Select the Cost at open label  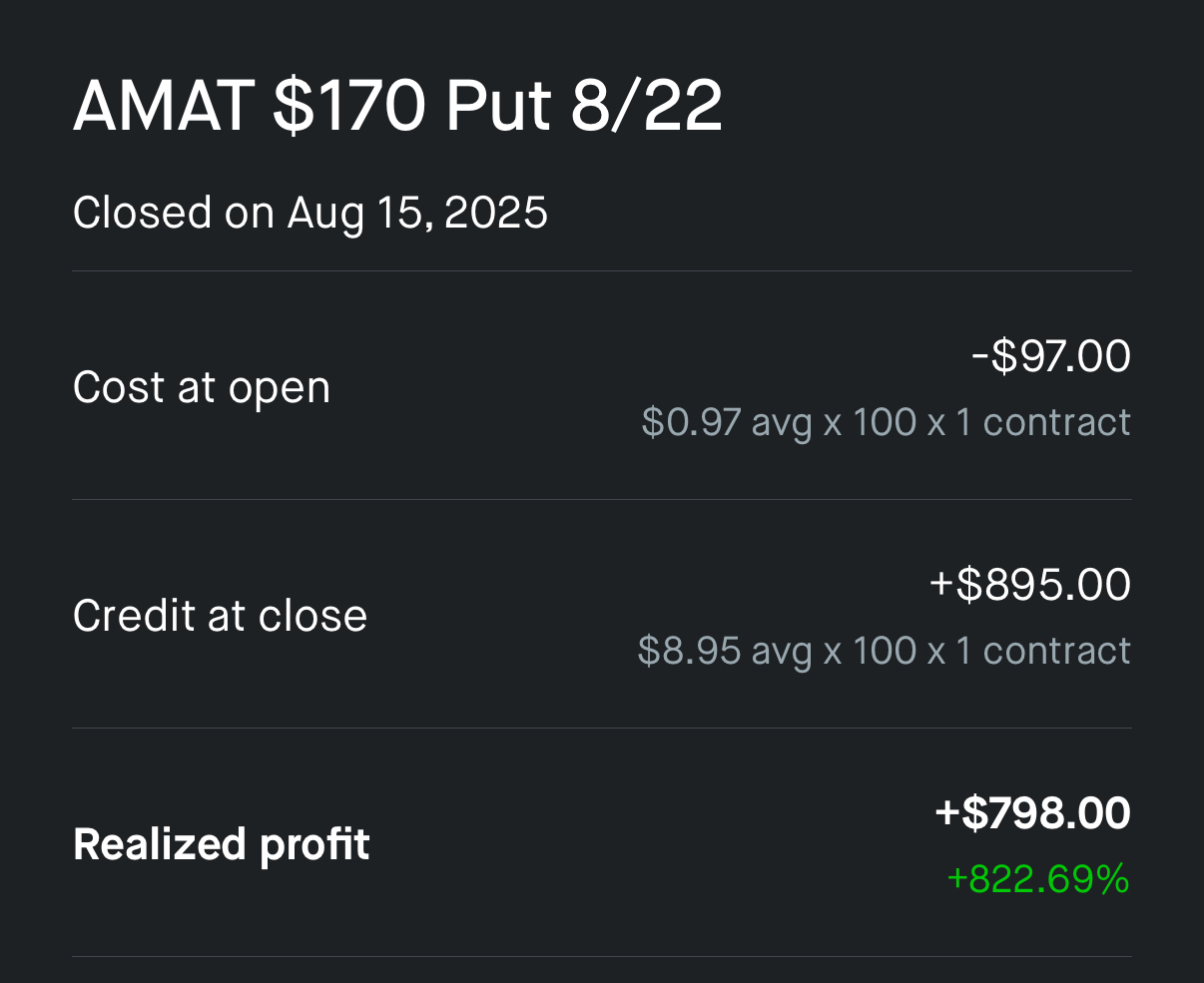202,387
